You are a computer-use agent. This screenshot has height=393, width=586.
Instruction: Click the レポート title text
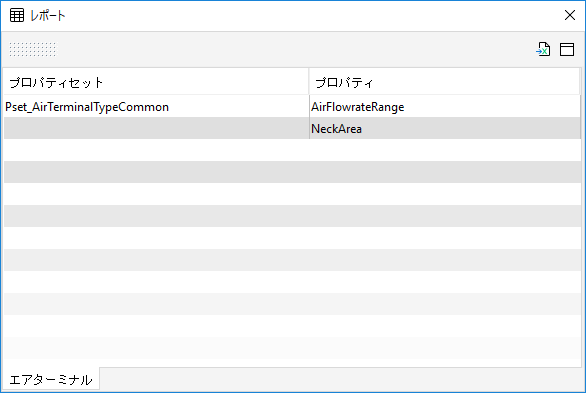coord(47,15)
